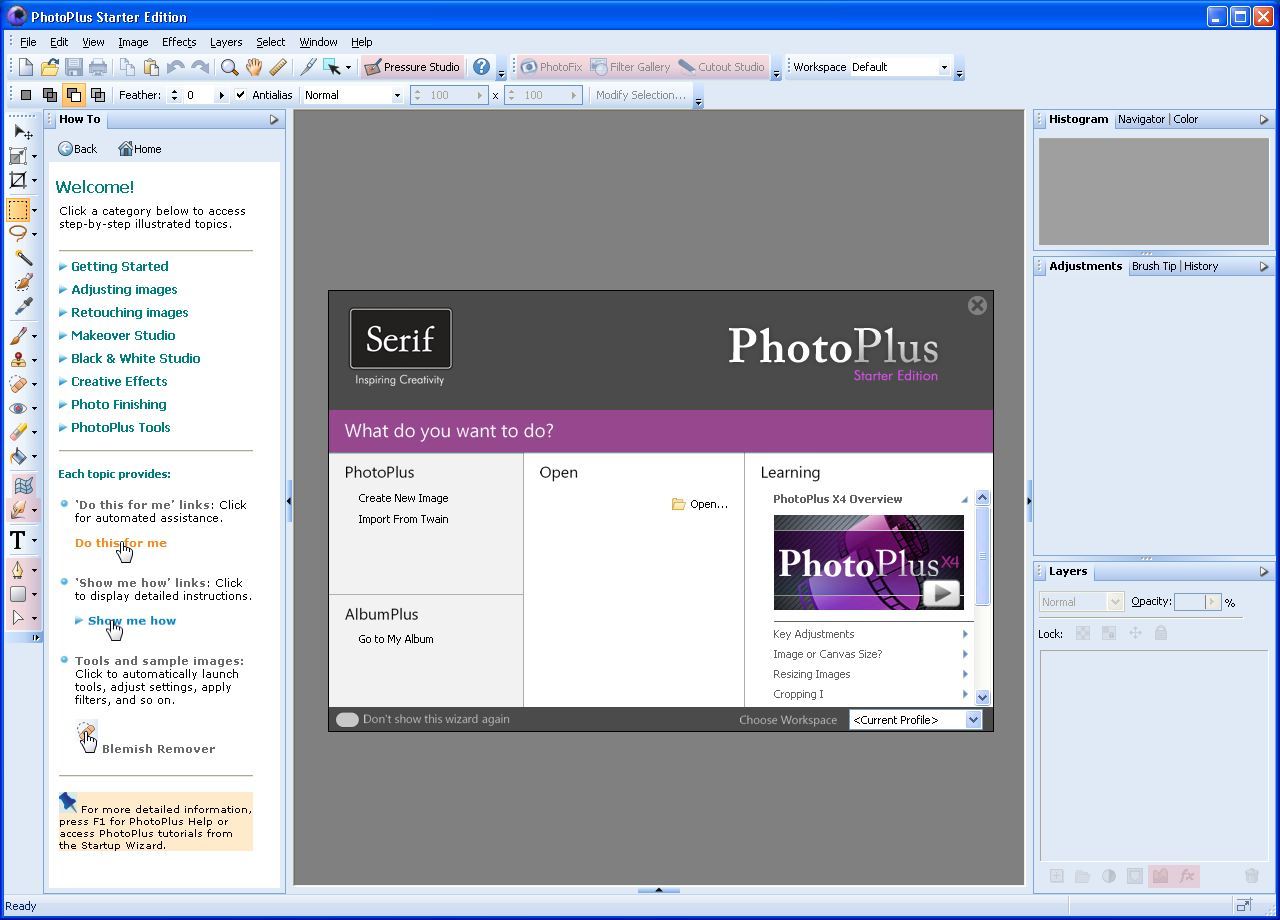Select the Color Pickup eyedropper tool
1280x920 pixels.
coord(22,306)
